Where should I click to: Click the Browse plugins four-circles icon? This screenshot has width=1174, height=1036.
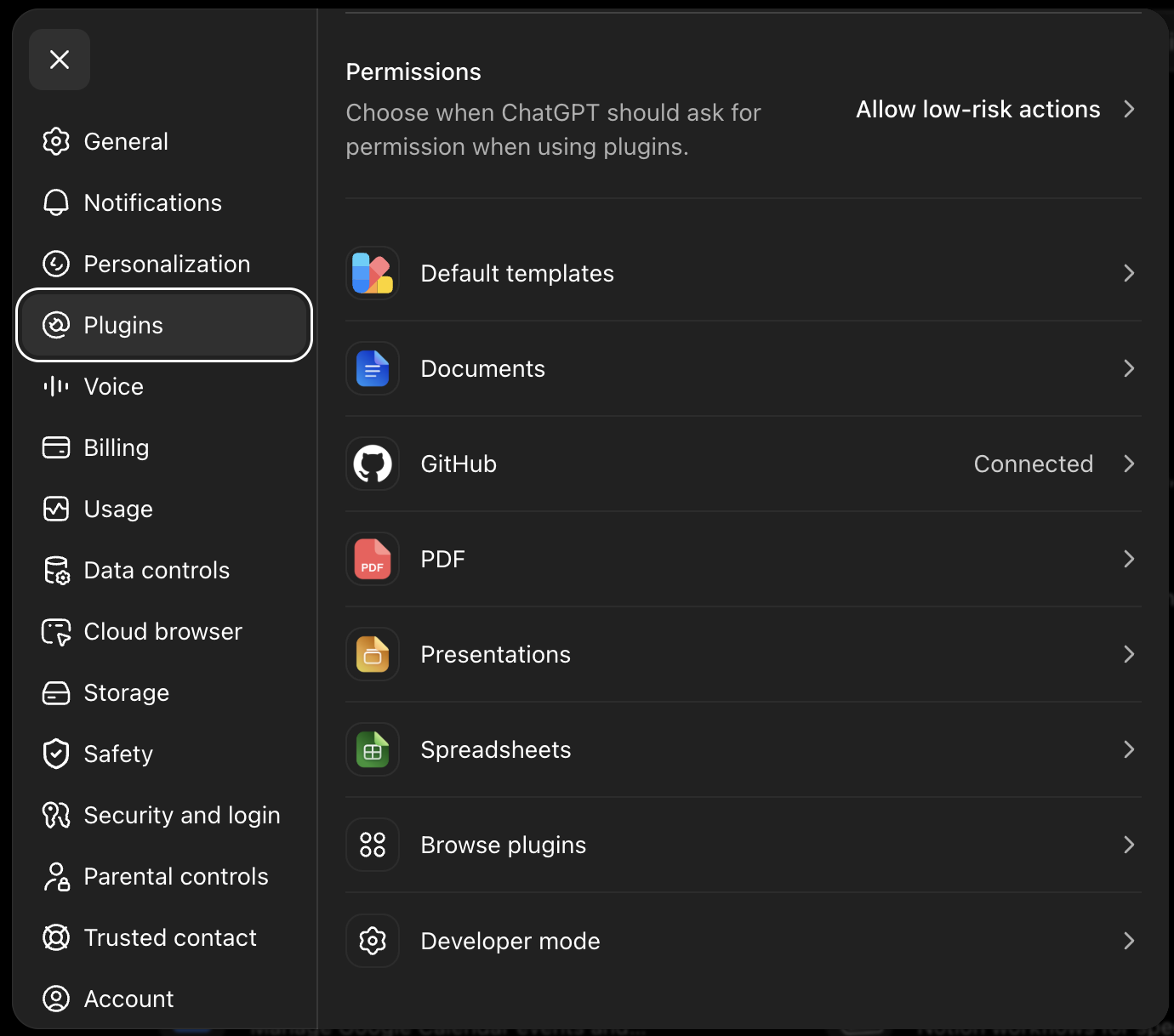click(x=373, y=845)
